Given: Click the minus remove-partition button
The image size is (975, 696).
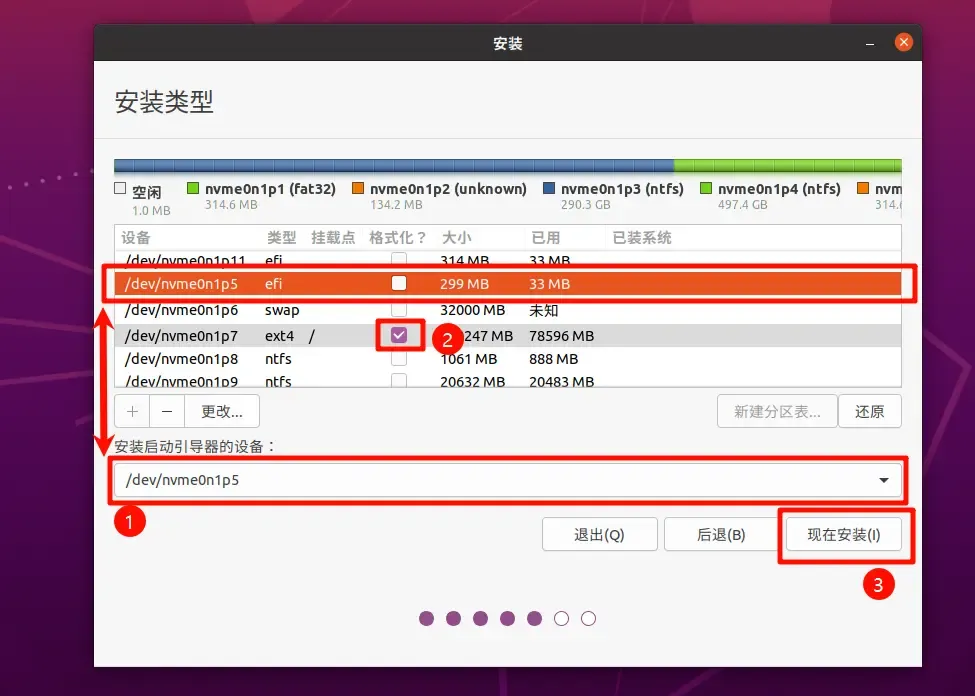Looking at the screenshot, I should click(167, 411).
